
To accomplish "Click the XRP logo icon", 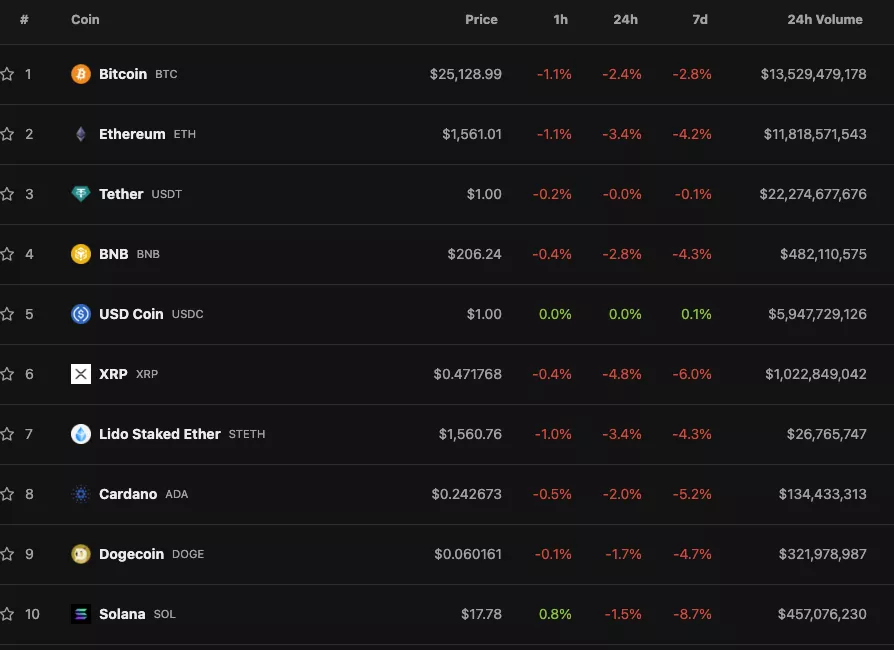I will (x=81, y=374).
